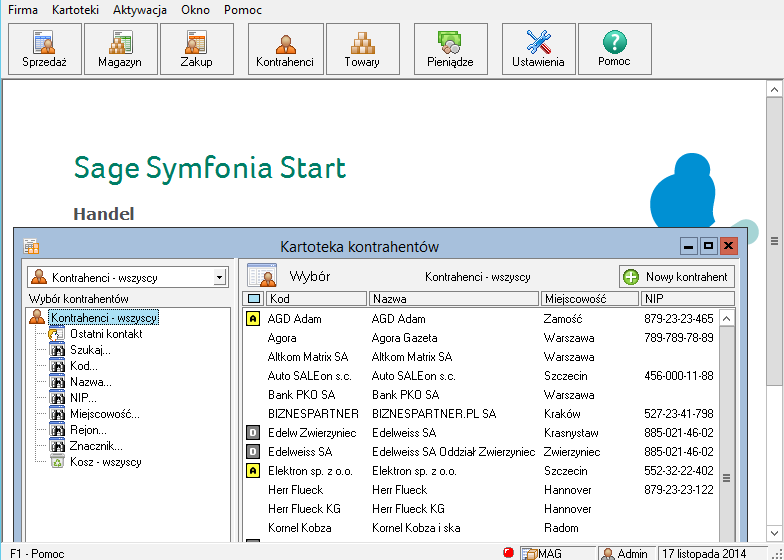This screenshot has width=784, height=560.
Task: Open the Aktywacja menu
Action: 140,10
